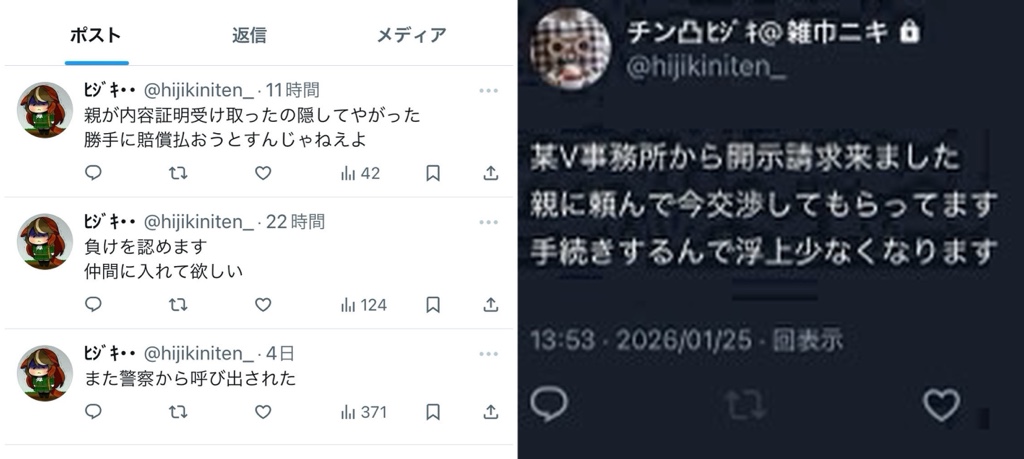Repost the dark-mode 開示請求 post
The width and height of the screenshot is (1024, 459).
pyautogui.click(x=744, y=404)
